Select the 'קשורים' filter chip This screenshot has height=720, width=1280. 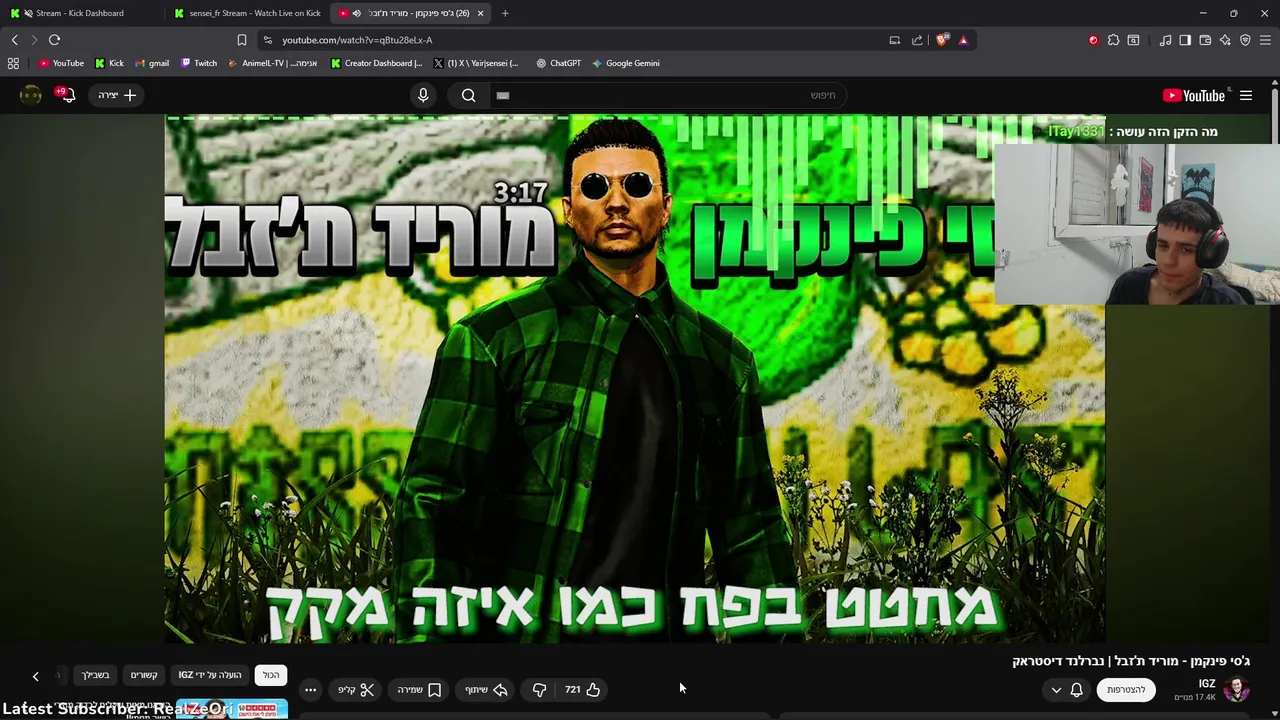144,675
